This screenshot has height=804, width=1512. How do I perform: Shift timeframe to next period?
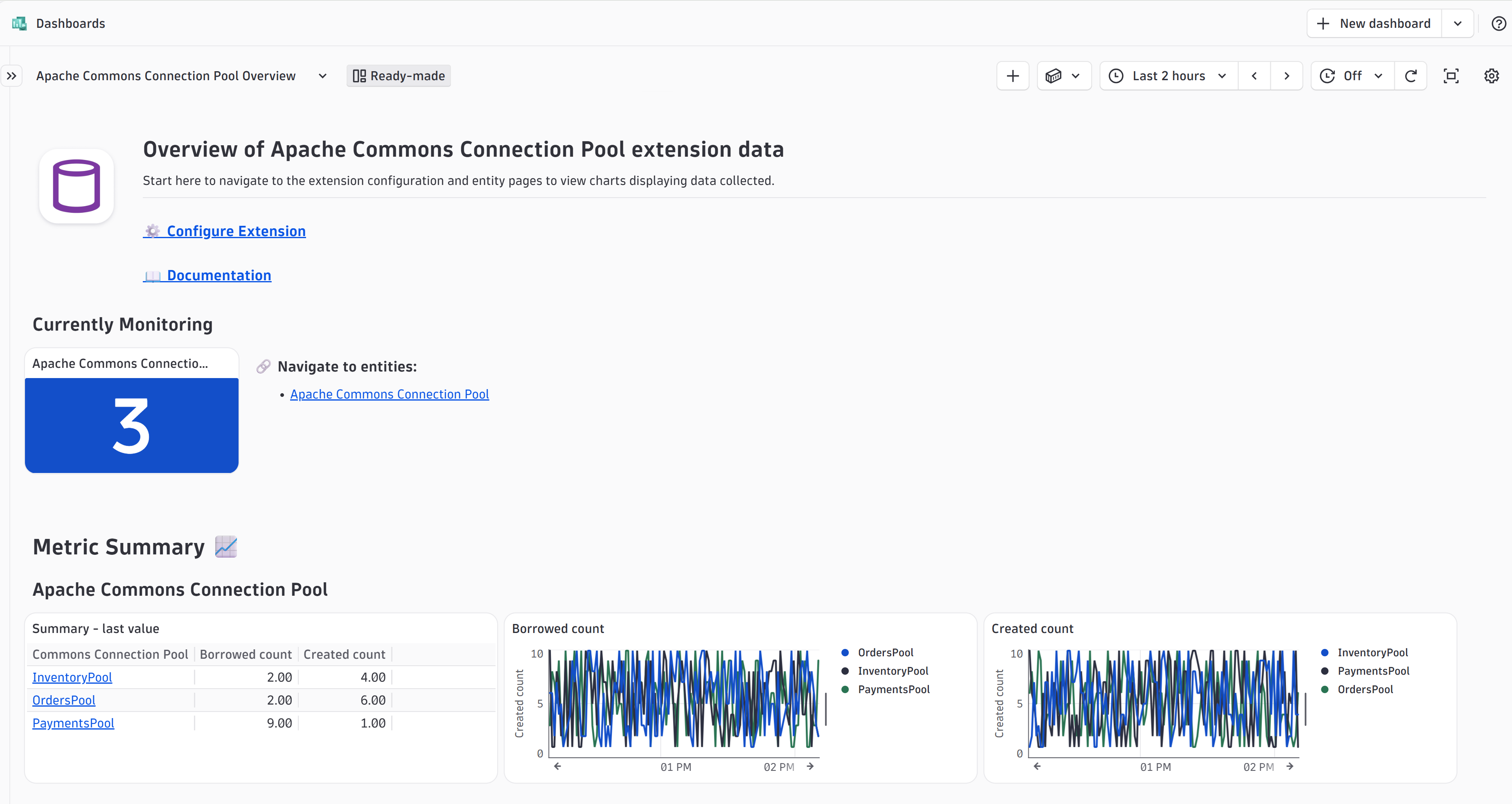click(x=1287, y=76)
